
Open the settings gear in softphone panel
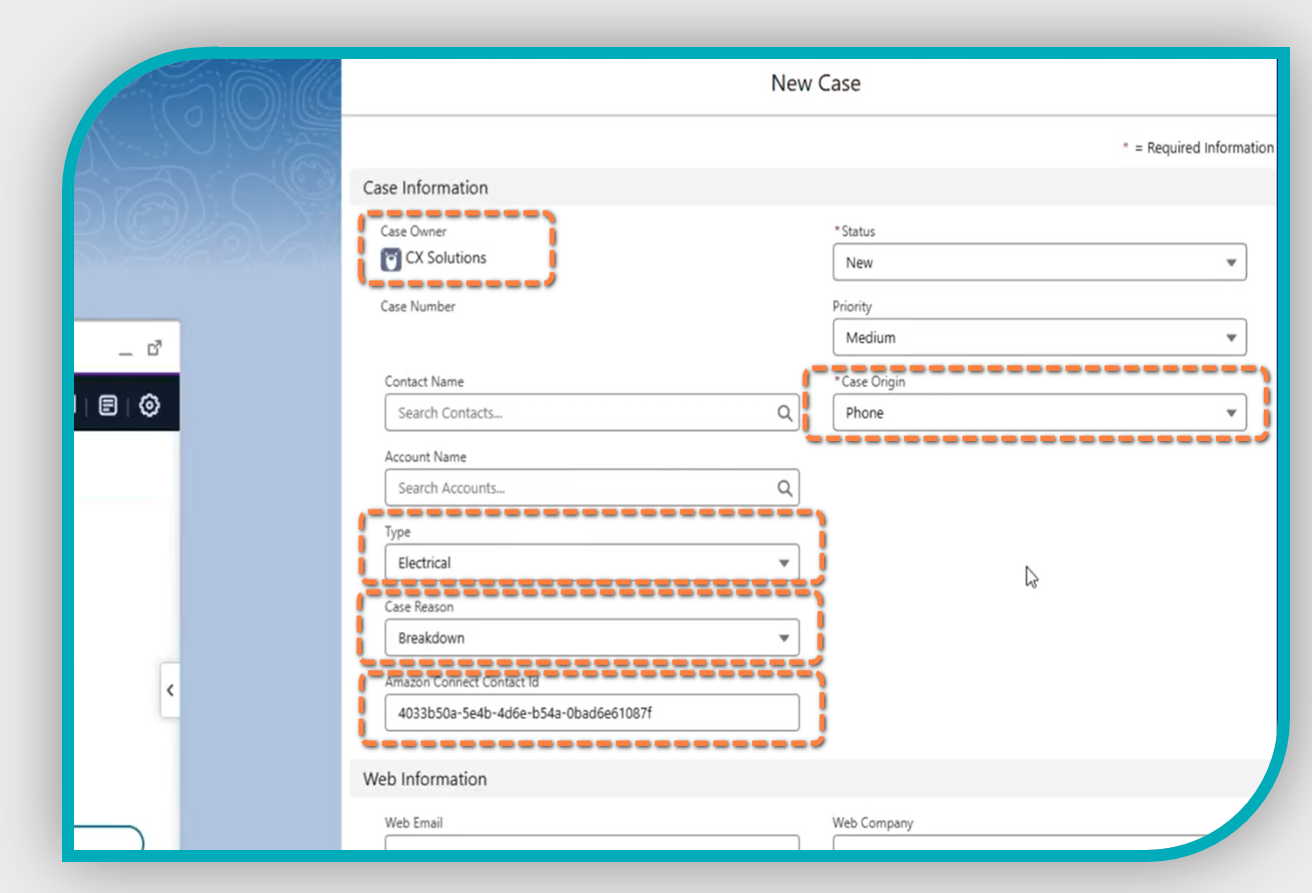[x=149, y=406]
